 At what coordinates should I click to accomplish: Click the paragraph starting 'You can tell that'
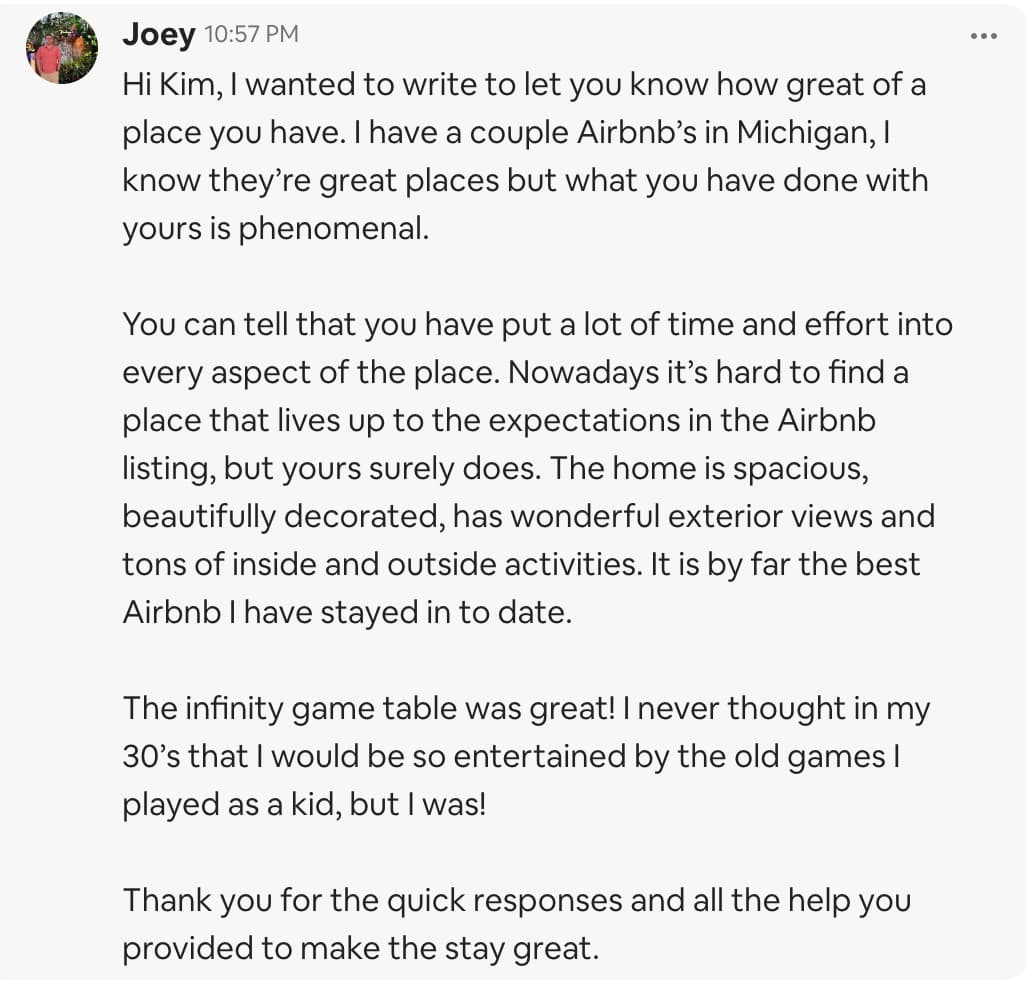pyautogui.click(x=537, y=468)
